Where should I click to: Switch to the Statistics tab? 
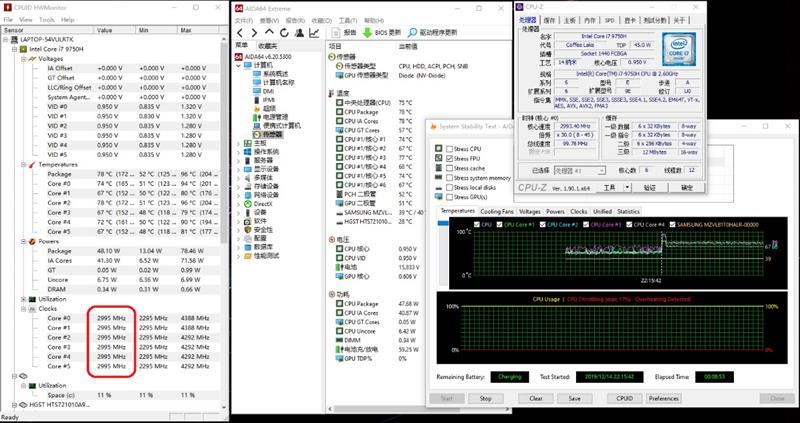tap(628, 211)
